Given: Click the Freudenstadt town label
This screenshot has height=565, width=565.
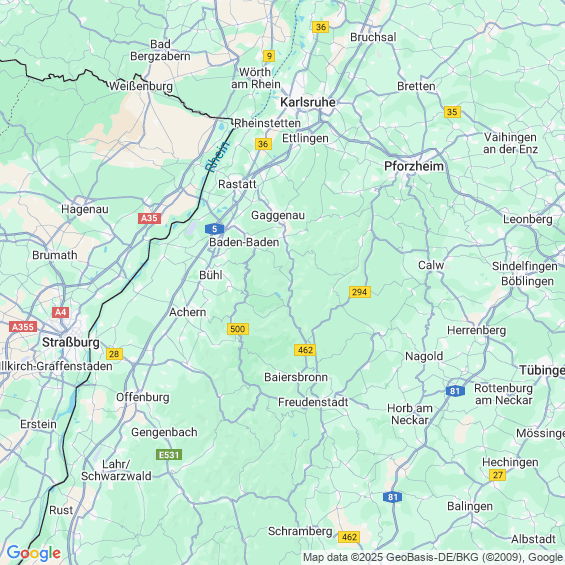Looking at the screenshot, I should pyautogui.click(x=313, y=402).
